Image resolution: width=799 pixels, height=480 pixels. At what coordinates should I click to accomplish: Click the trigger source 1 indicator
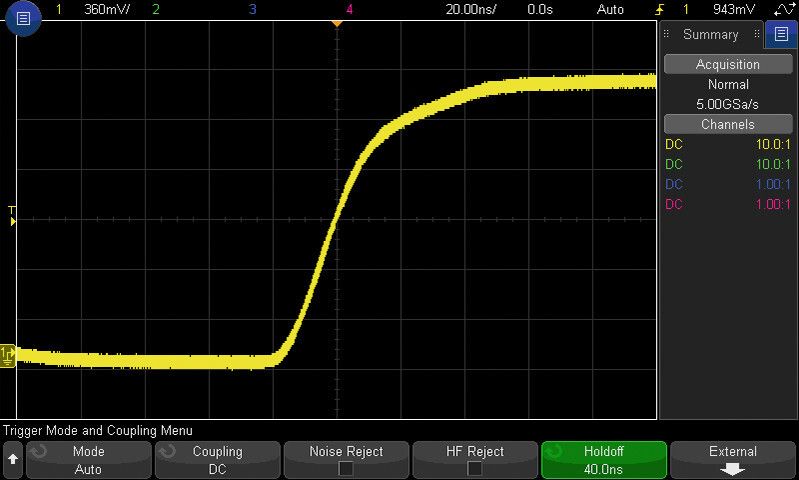[686, 9]
